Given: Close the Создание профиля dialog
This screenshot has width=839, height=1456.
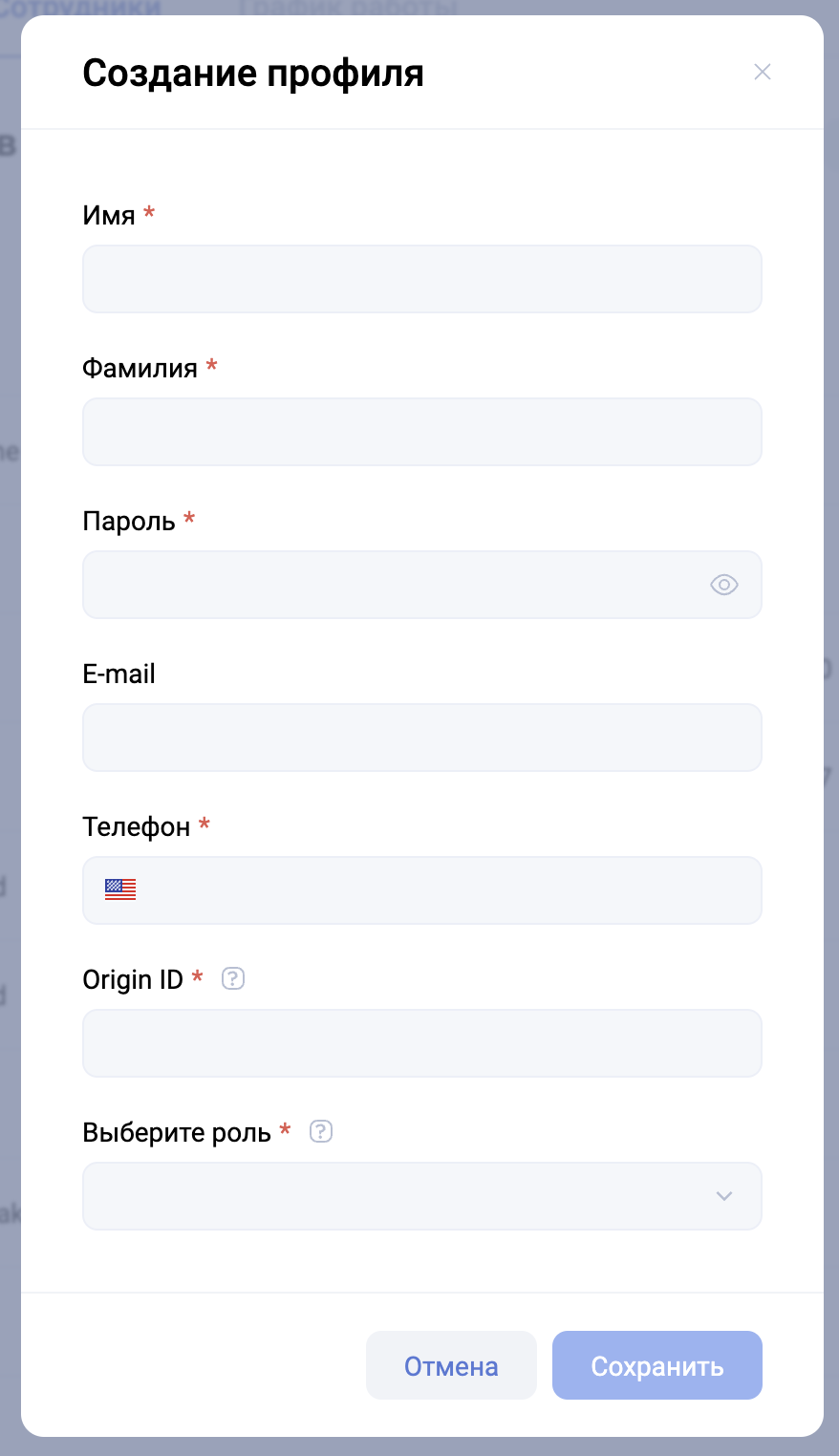Looking at the screenshot, I should click(x=762, y=73).
